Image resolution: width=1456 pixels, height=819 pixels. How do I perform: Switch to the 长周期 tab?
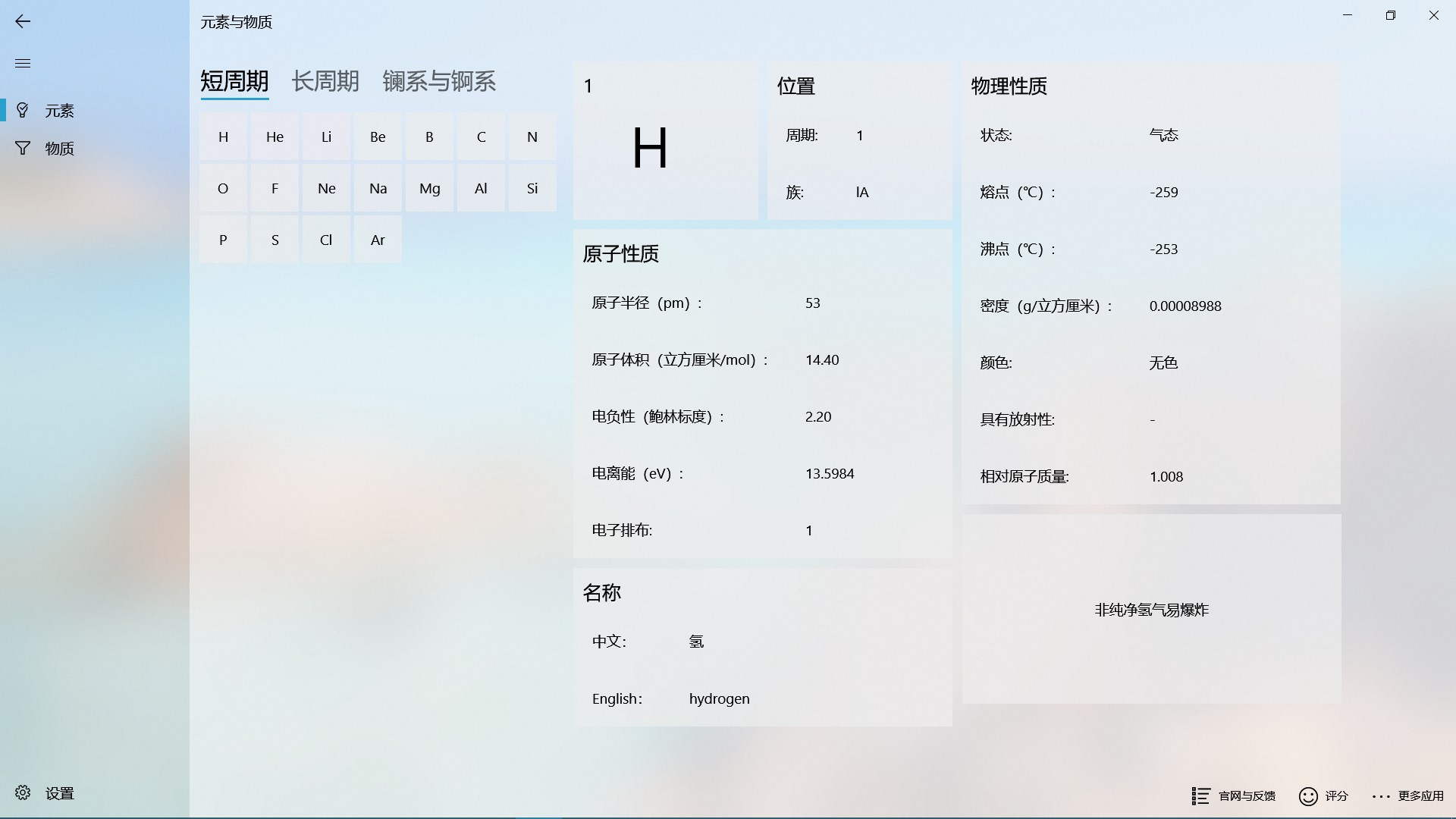pyautogui.click(x=325, y=81)
